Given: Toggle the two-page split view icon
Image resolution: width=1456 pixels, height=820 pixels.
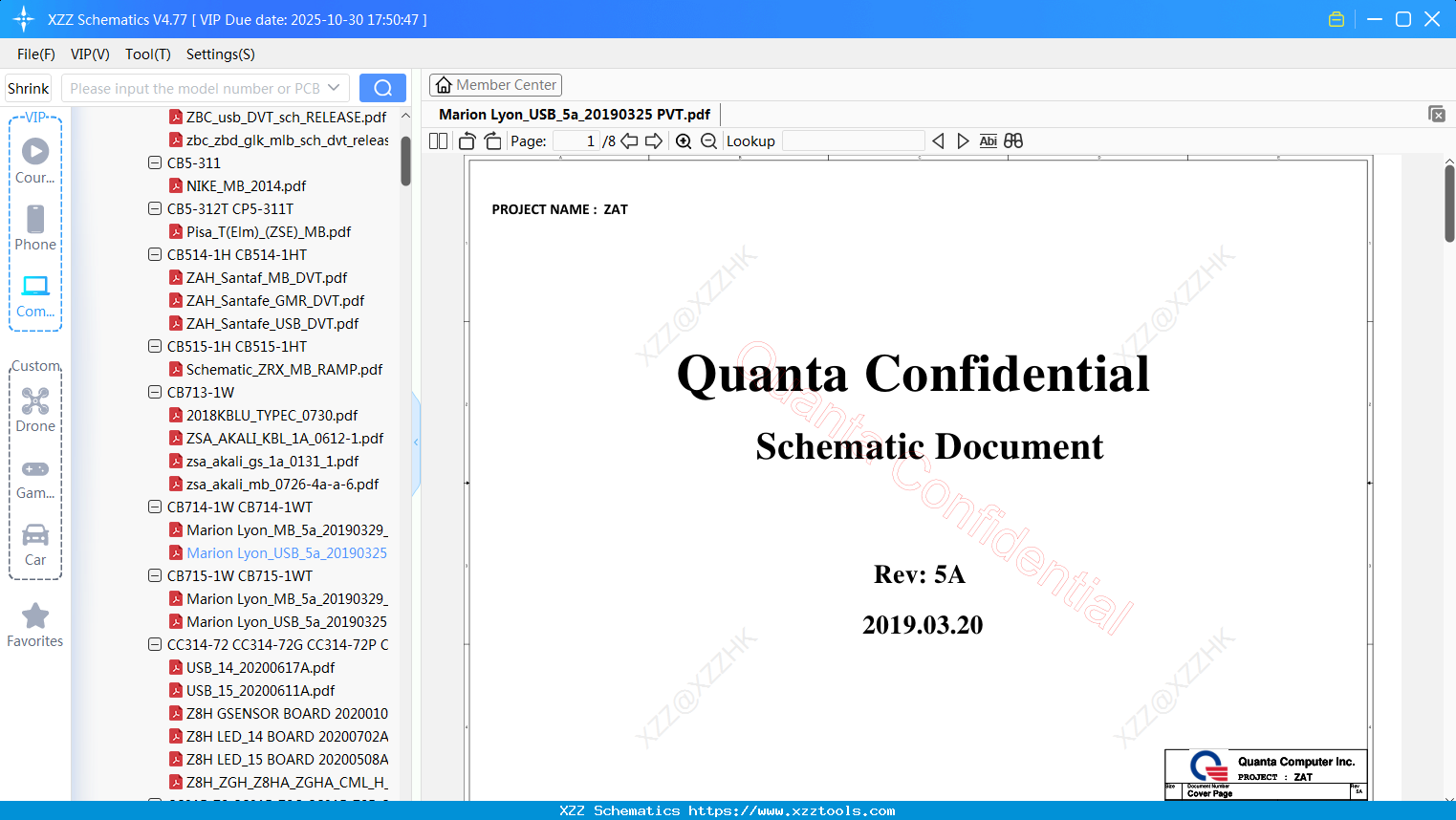Looking at the screenshot, I should [x=439, y=141].
